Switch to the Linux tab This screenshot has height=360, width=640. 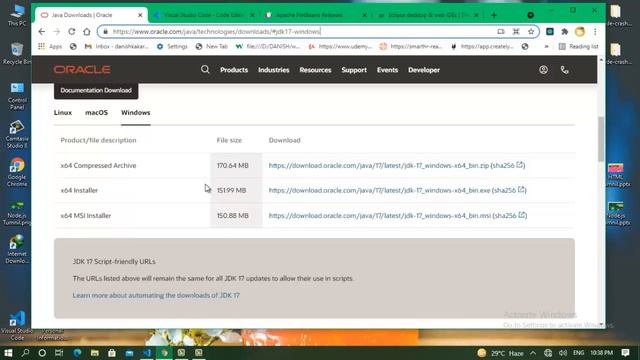[x=63, y=113]
